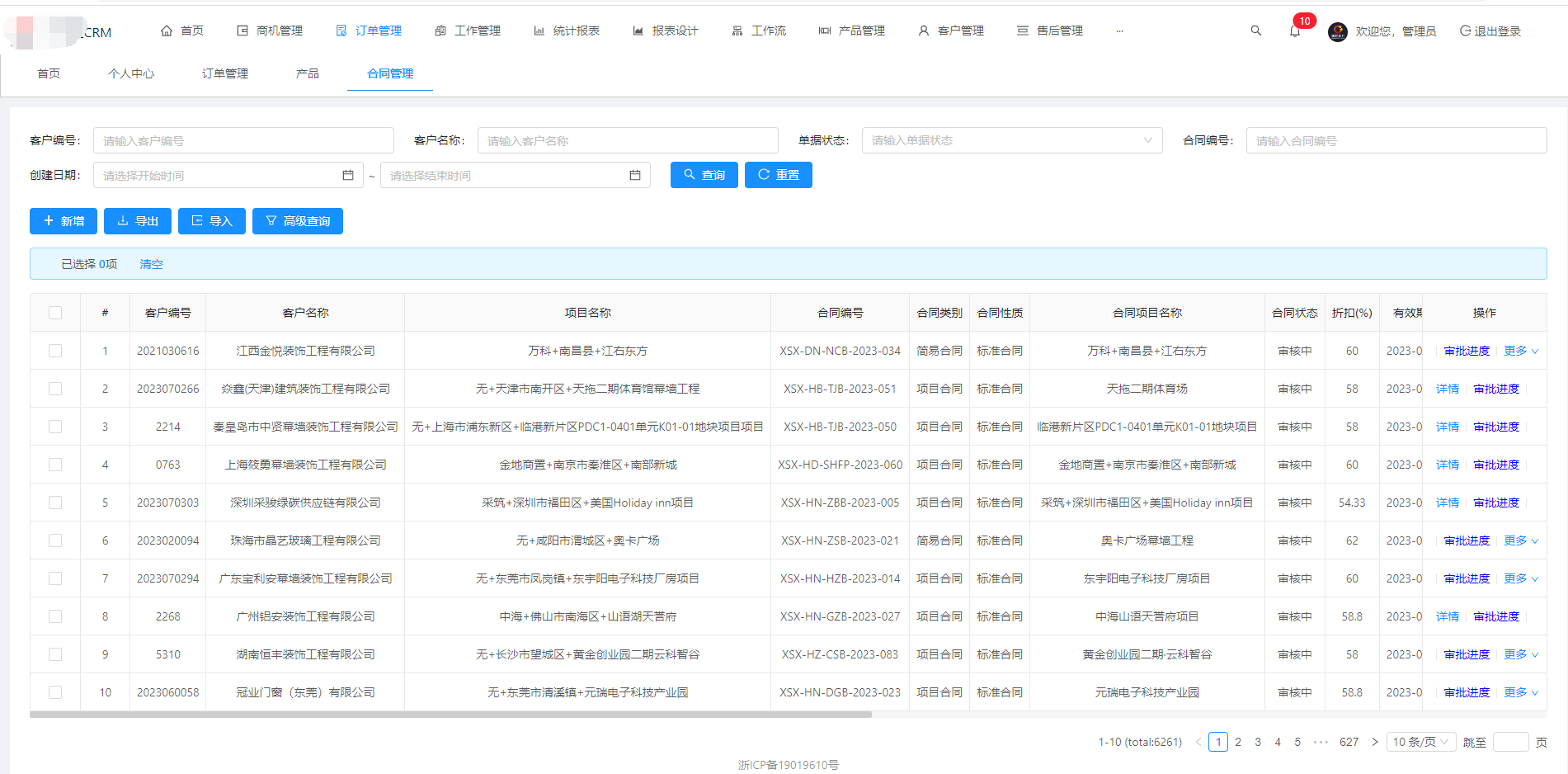Switch to the 个人中心 tab

tap(131, 73)
